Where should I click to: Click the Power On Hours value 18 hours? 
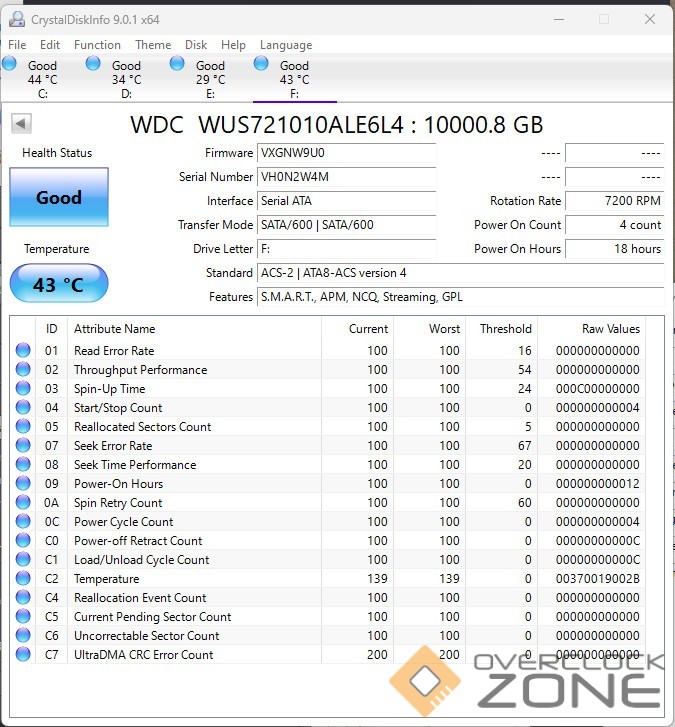(615, 249)
